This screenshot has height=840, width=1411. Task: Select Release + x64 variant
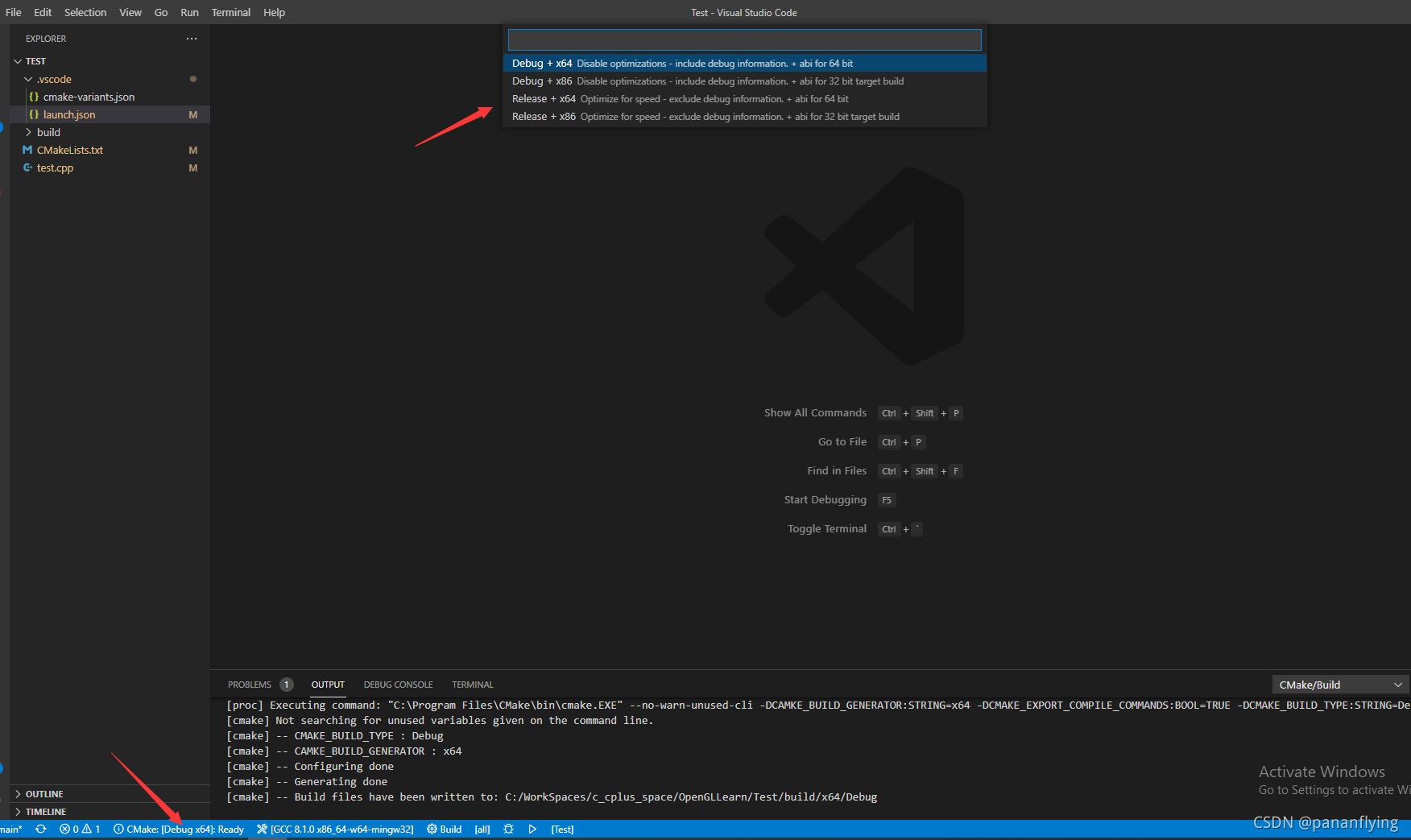tap(745, 98)
